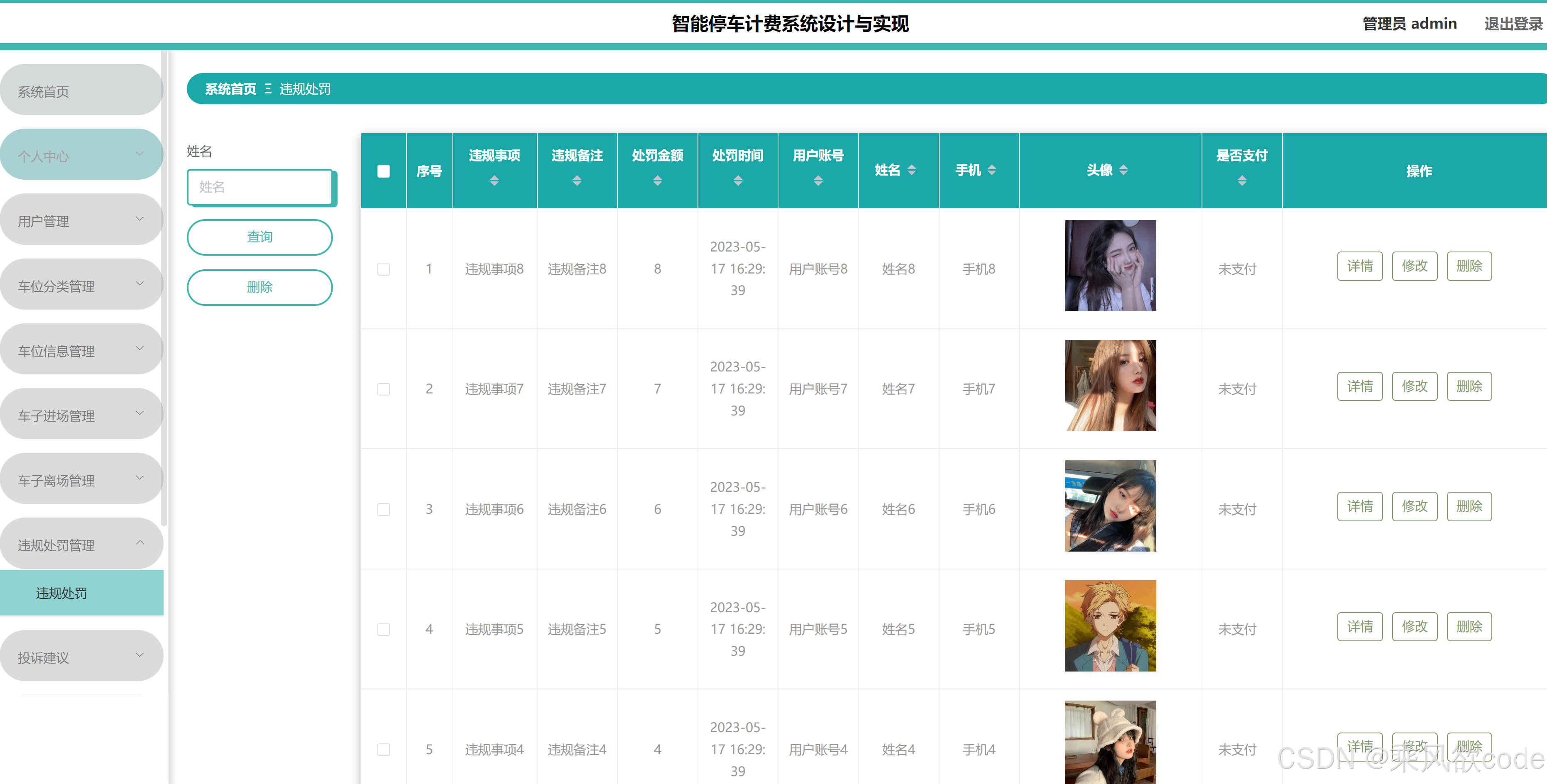The image size is (1547, 784).
Task: Collapse the 违规处罚管理 sidebar menu
Action: tap(81, 545)
